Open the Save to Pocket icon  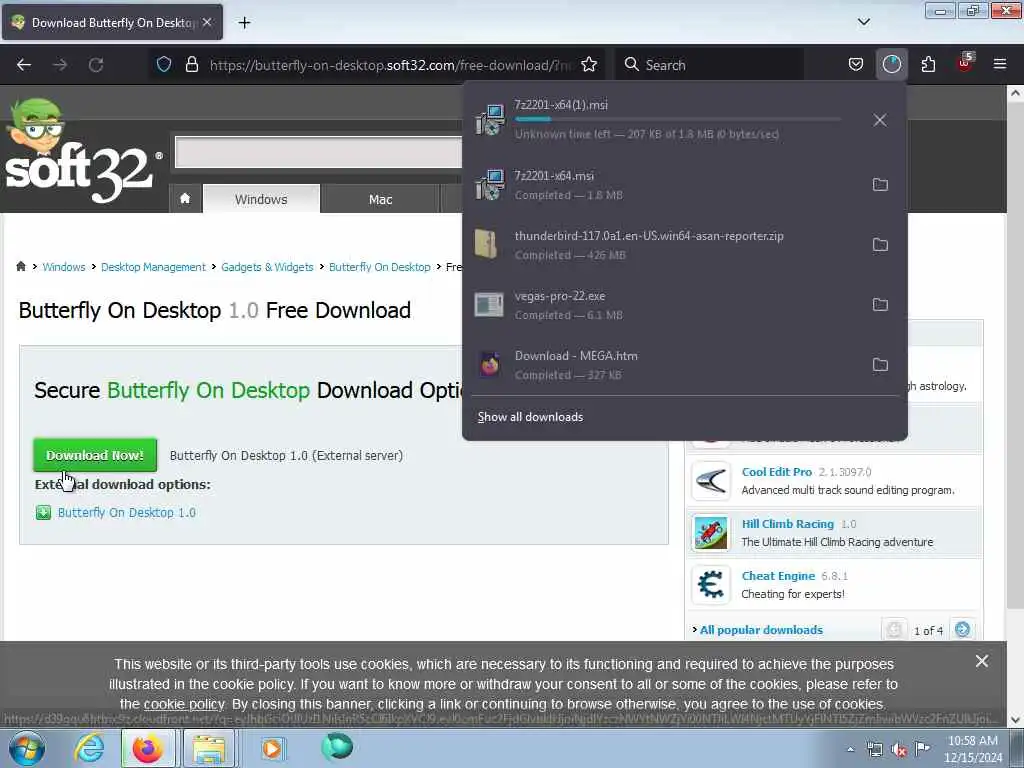click(x=856, y=65)
